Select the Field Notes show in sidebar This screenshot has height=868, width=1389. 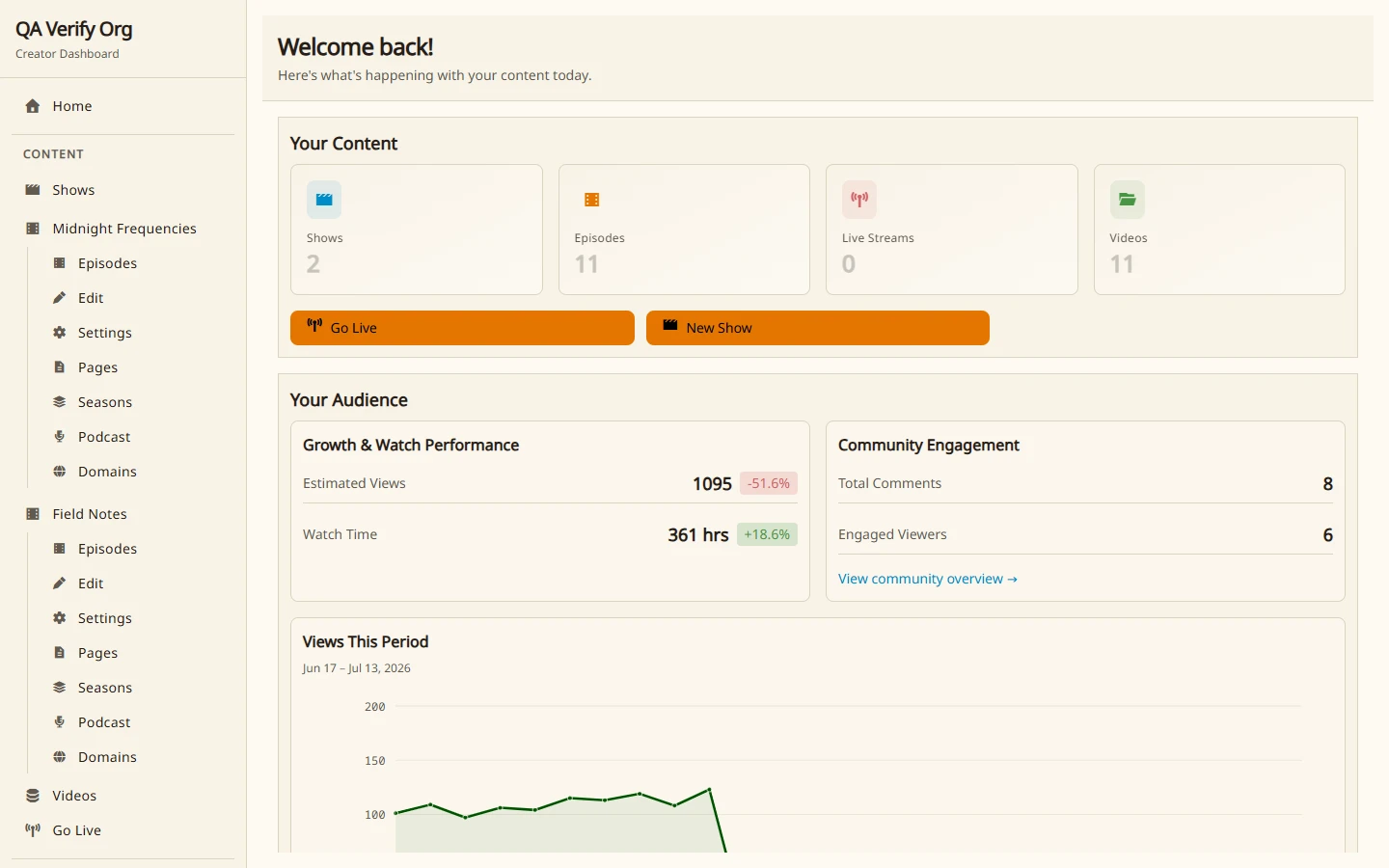click(123, 514)
